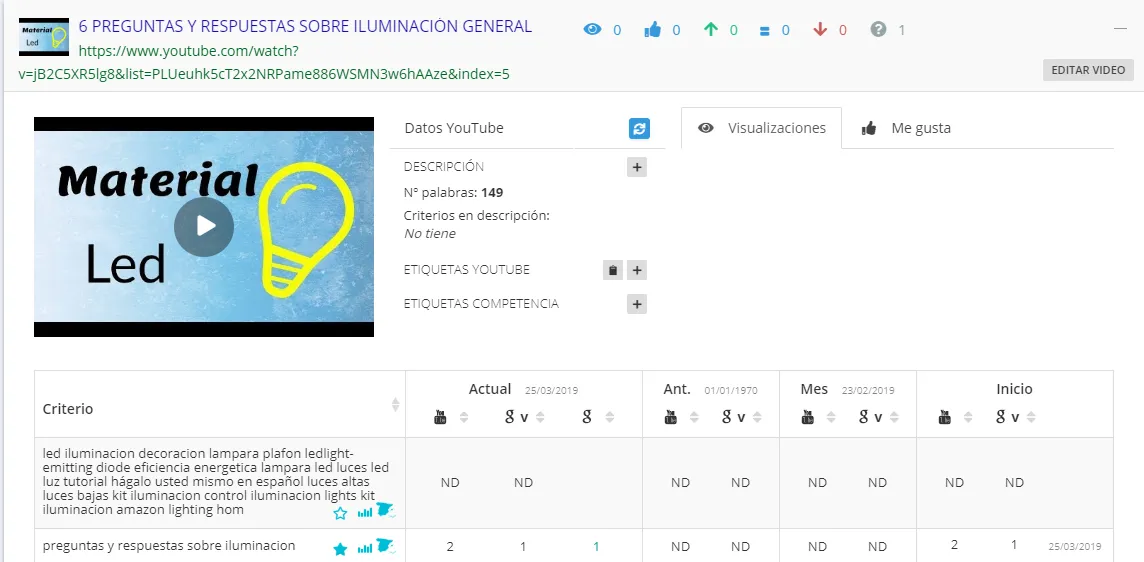Refresh Datos YouTube with the blue sync icon
This screenshot has width=1144, height=562.
point(639,128)
